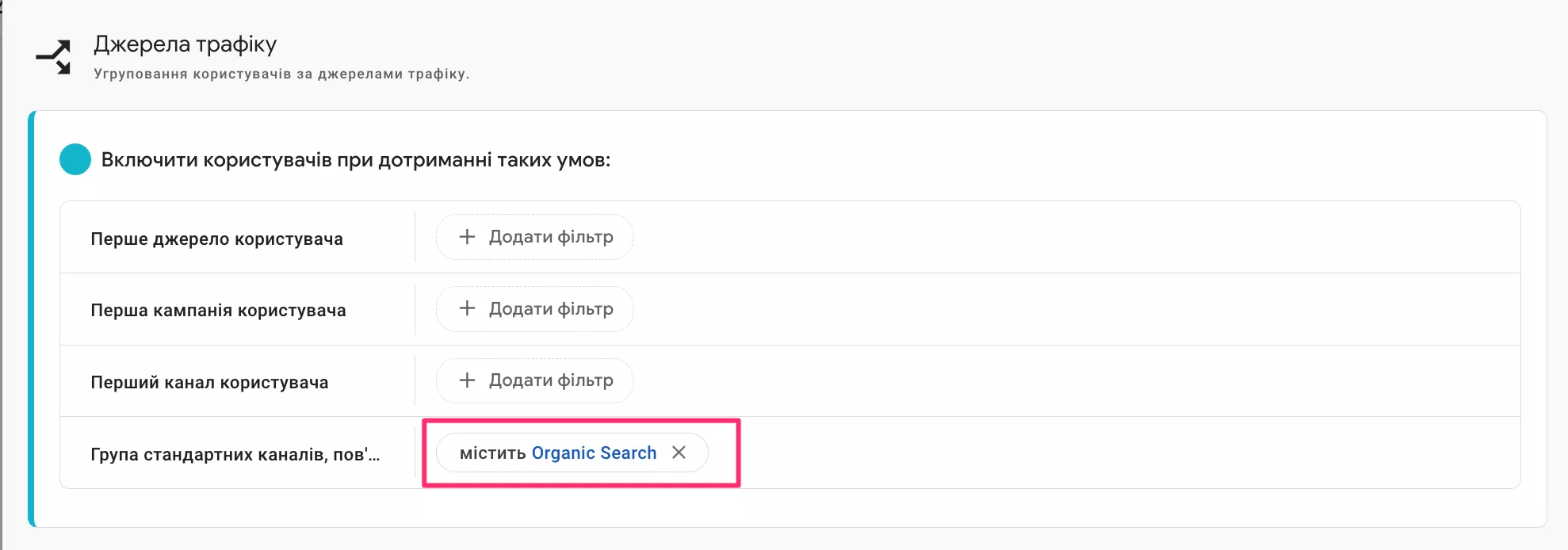This screenshot has height=550, width=1568.
Task: Click plus icon in Перший канал користувача row
Action: pyautogui.click(x=467, y=380)
